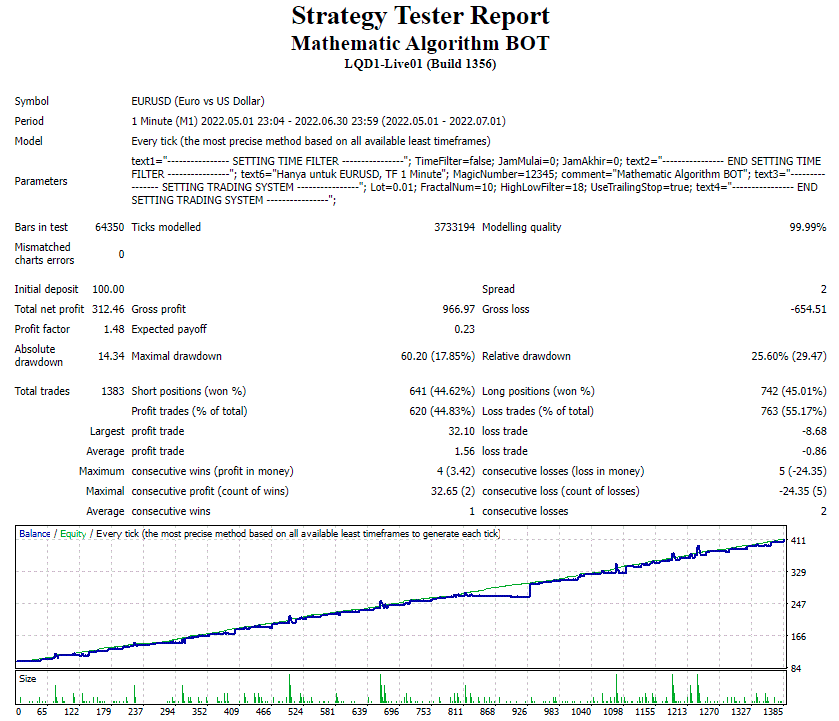This screenshot has height=721, width=839.
Task: Select the Absolute drawdown value 14.34
Action: point(113,355)
